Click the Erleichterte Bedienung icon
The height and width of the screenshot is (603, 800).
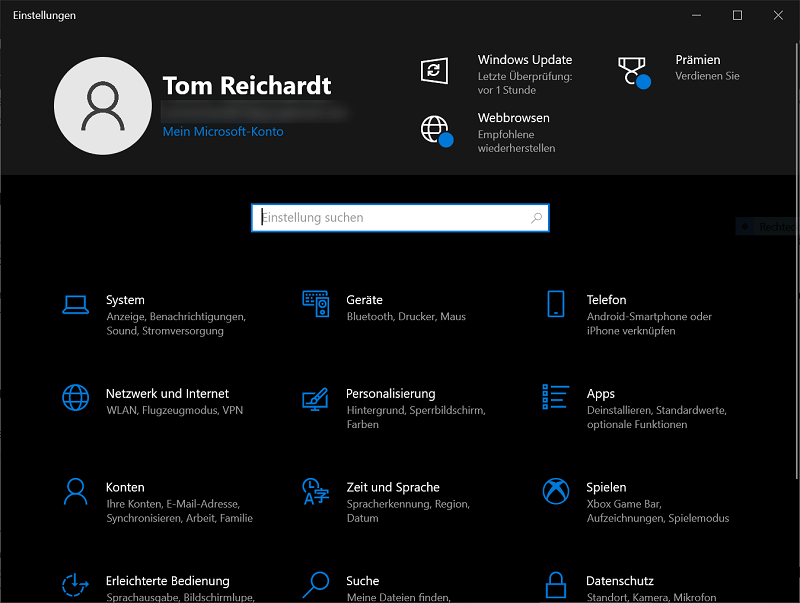[75, 585]
